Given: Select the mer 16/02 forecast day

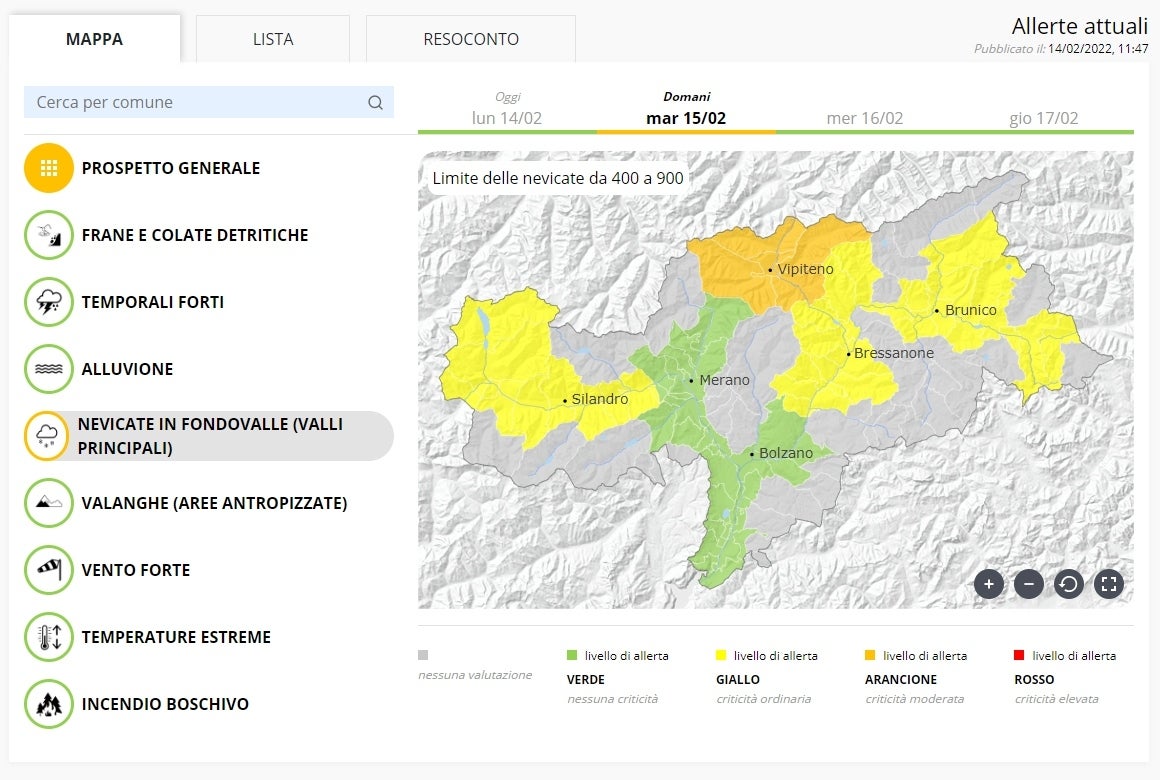Looking at the screenshot, I should [x=865, y=118].
